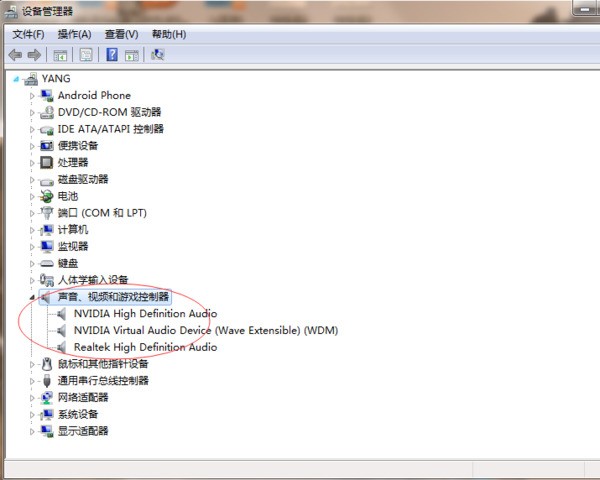The image size is (600, 480).
Task: Click the Device Manager title bar icon
Action: 11,11
